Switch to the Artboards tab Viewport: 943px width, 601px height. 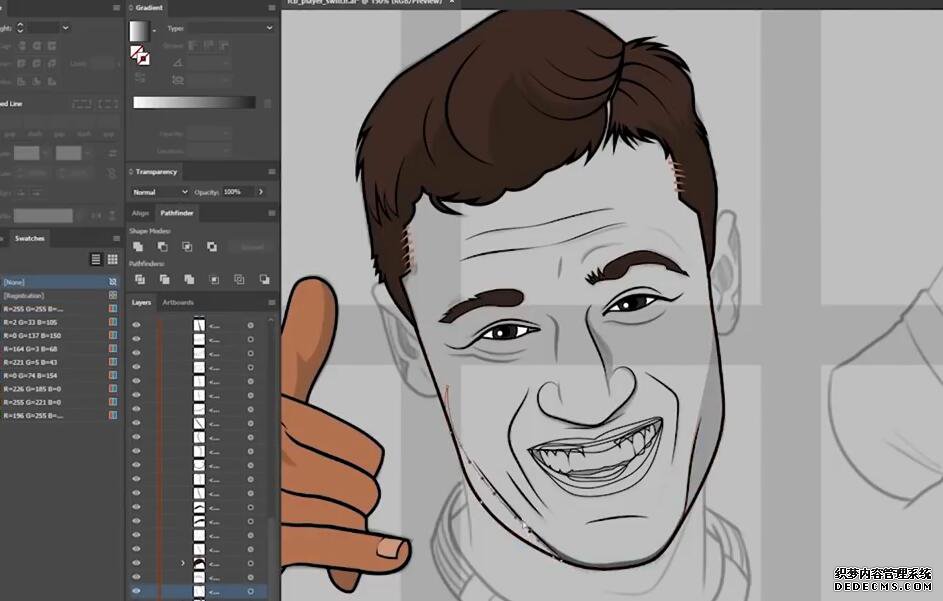click(178, 303)
